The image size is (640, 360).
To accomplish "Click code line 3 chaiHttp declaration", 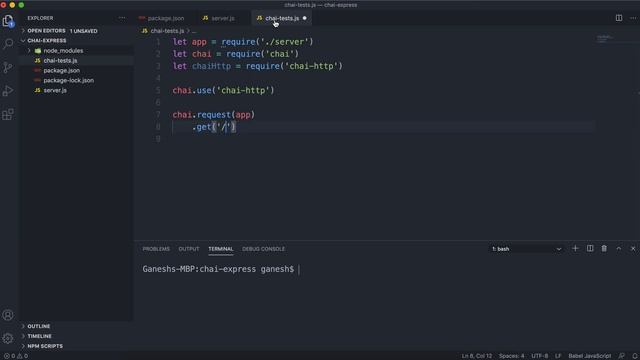I will pyautogui.click(x=257, y=66).
